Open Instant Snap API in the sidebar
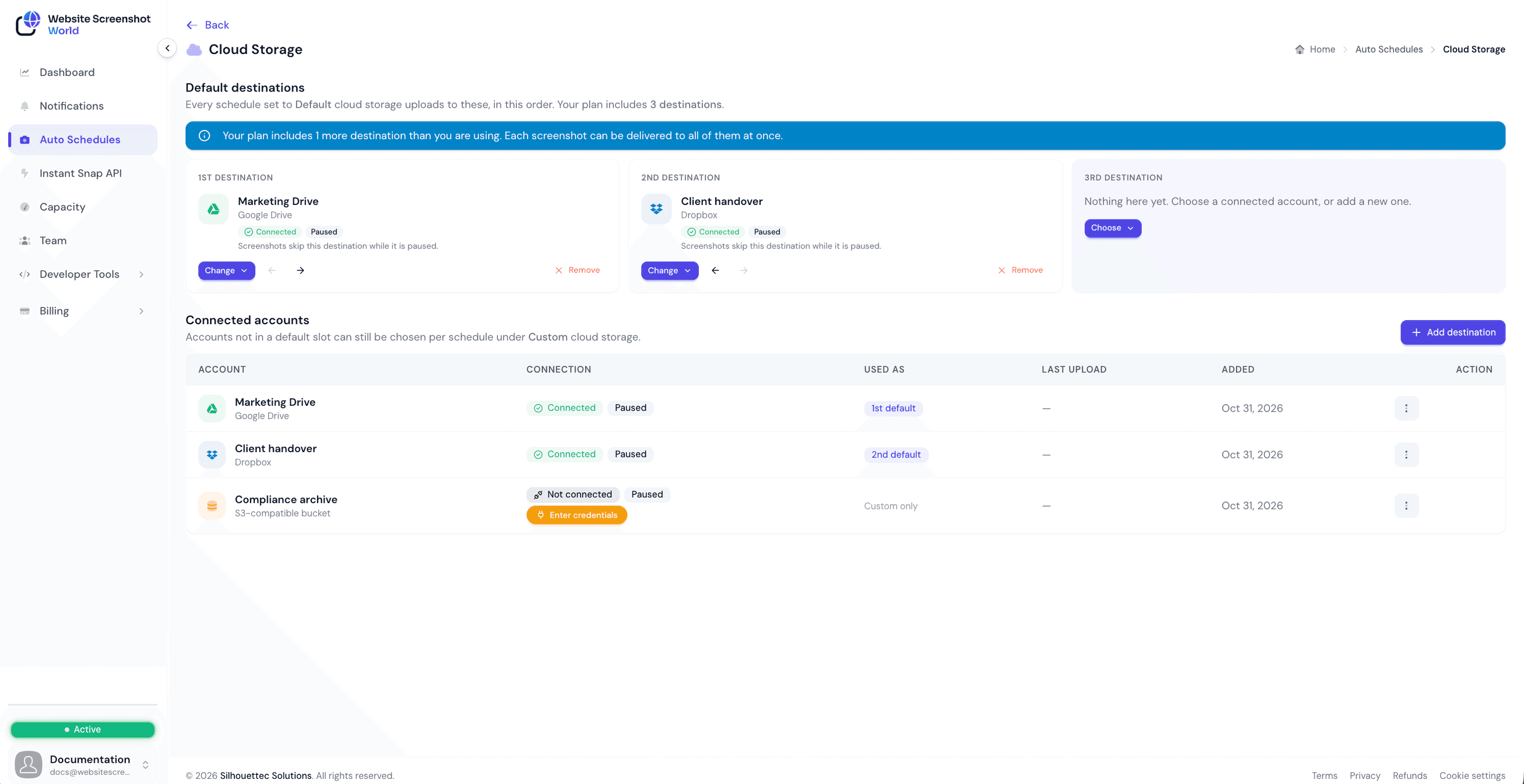1524x784 pixels. pos(83,173)
